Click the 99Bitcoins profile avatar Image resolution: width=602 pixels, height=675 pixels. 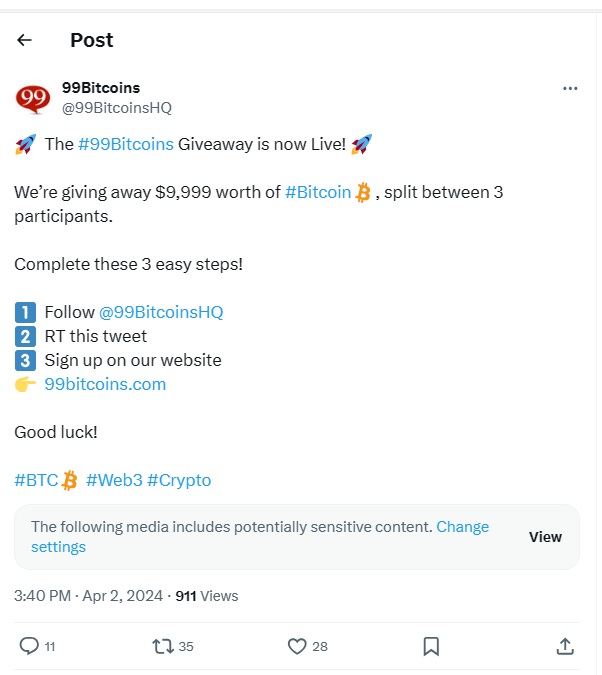[33, 98]
